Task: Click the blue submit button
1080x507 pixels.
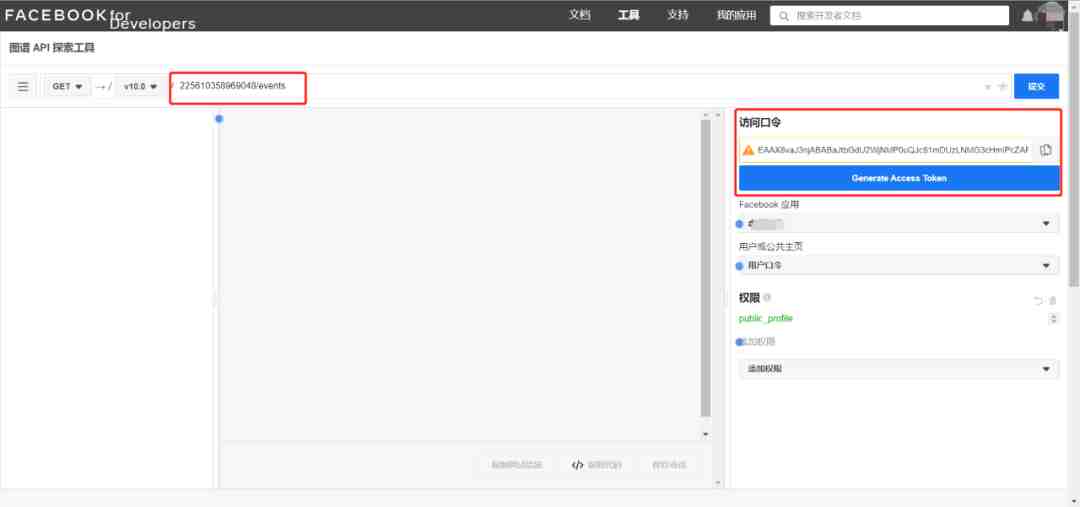Action: pyautogui.click(x=1036, y=87)
